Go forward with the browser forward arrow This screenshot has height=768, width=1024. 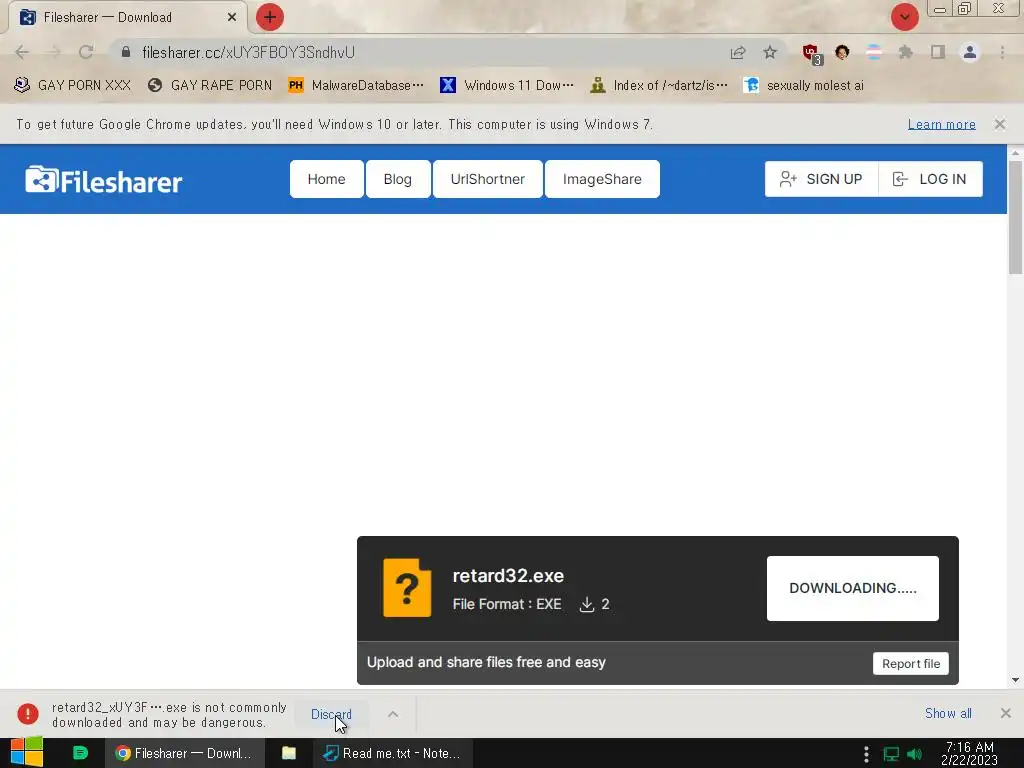coord(54,52)
